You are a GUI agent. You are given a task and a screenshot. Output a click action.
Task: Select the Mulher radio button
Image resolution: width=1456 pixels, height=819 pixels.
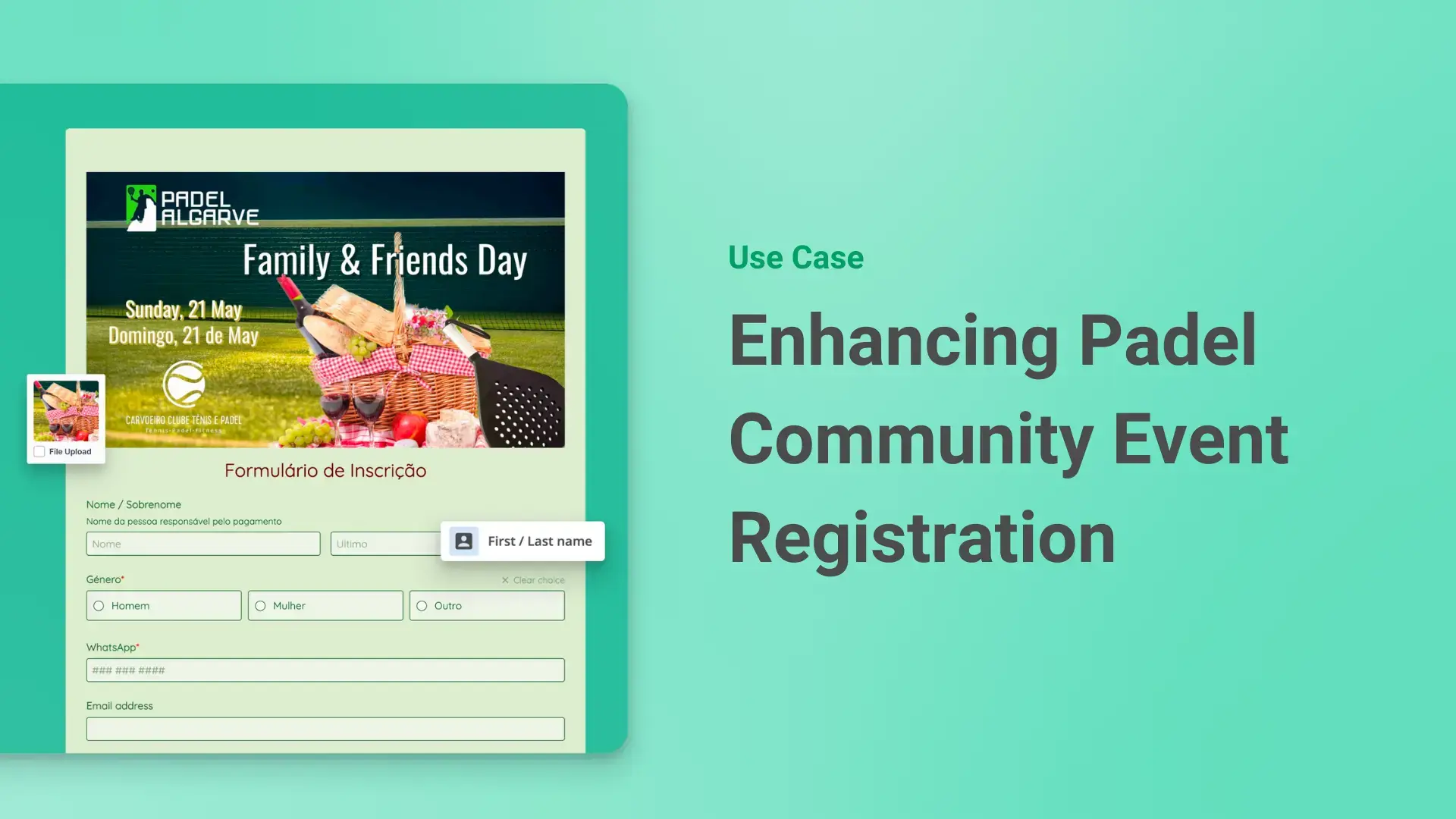tap(261, 605)
